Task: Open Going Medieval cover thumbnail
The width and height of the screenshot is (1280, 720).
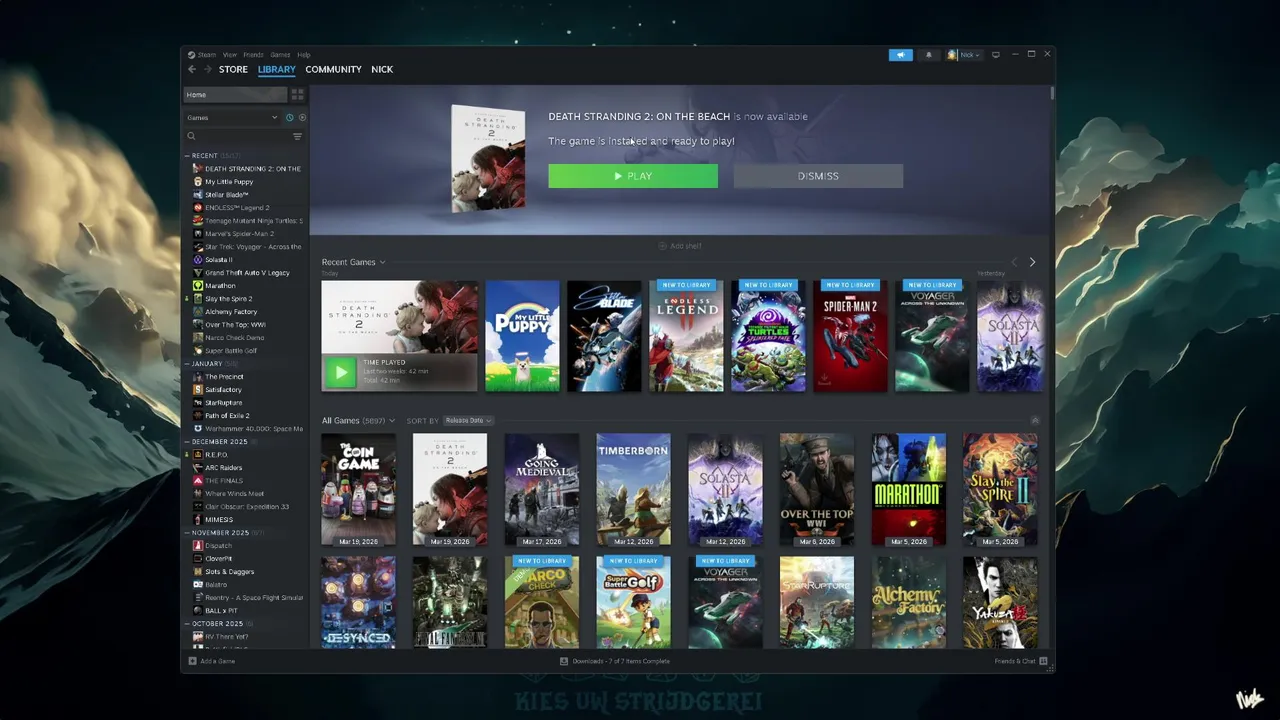Action: tap(541, 490)
